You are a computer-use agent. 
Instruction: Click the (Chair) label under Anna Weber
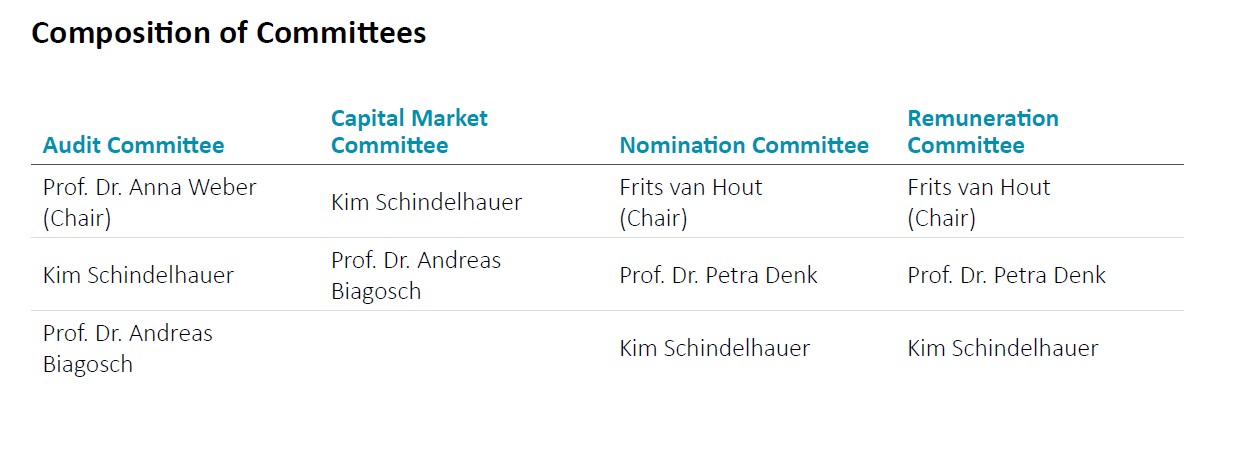77,219
